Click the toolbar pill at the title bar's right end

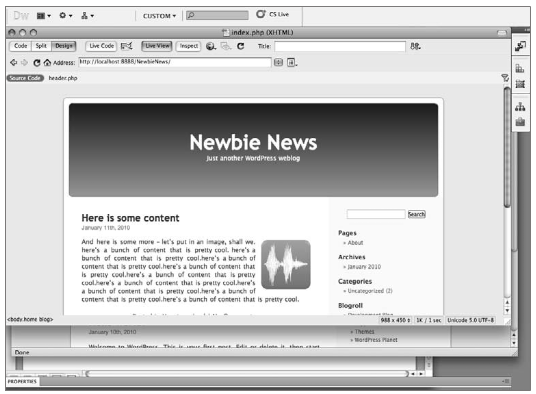tap(501, 32)
